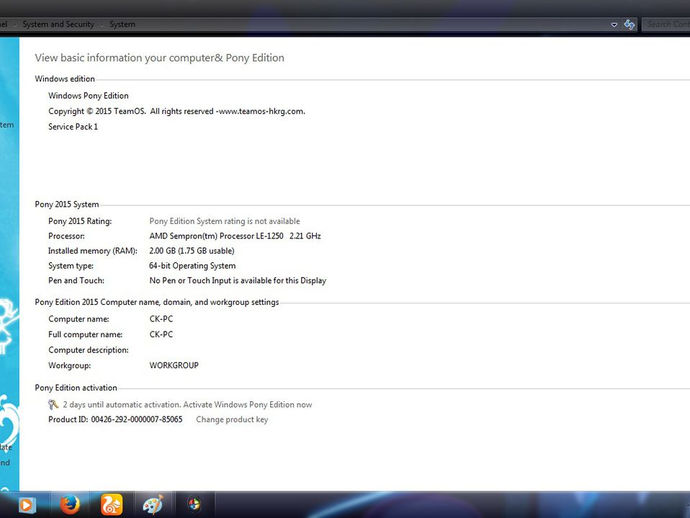The height and width of the screenshot is (518, 690).
Task: Click the Windows Pony Edition text
Action: pyautogui.click(x=88, y=96)
